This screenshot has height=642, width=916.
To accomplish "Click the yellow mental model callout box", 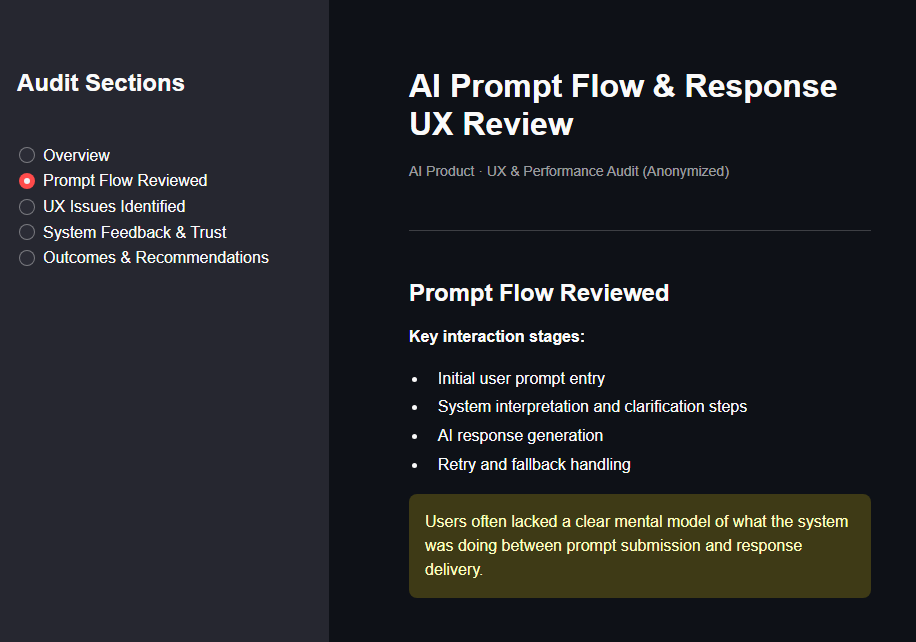I will tap(639, 546).
